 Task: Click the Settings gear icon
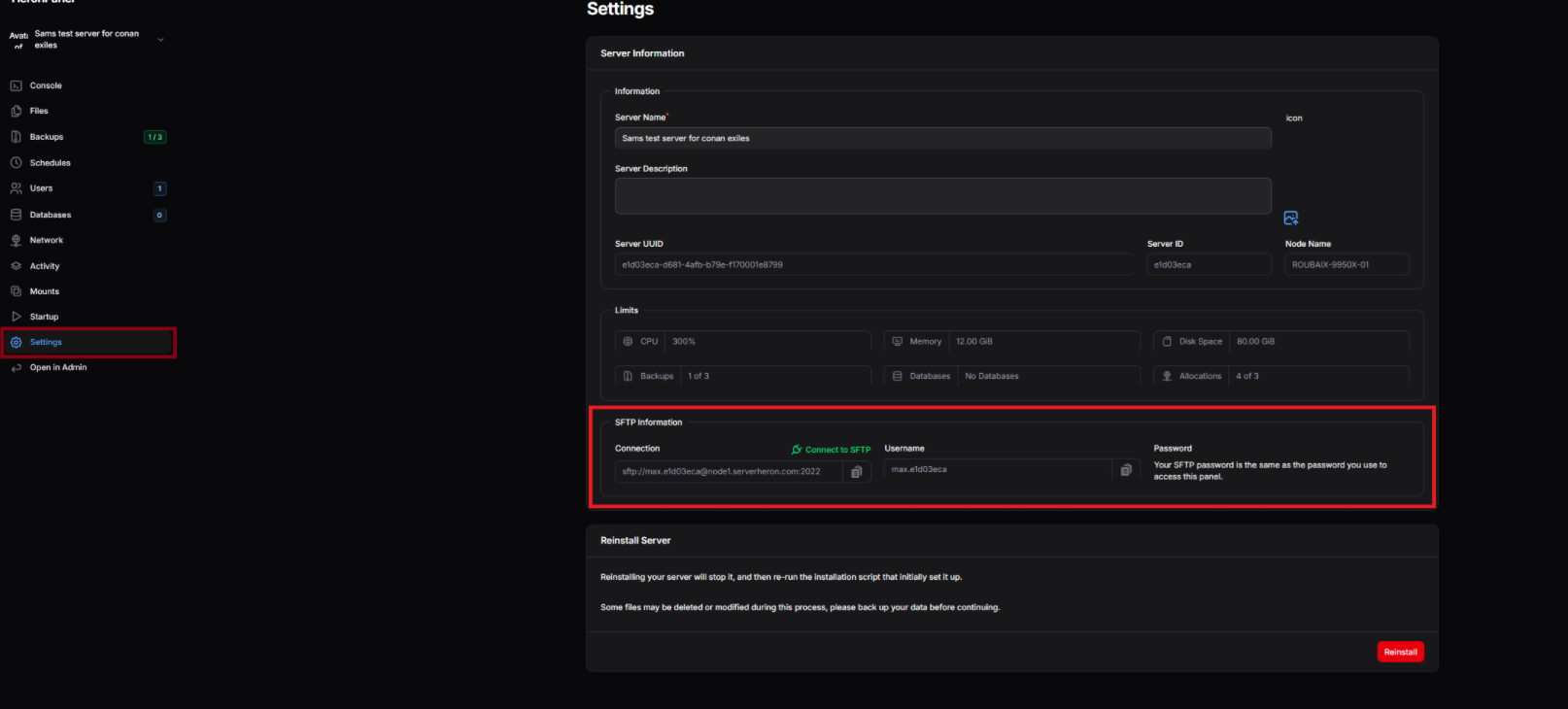click(17, 342)
